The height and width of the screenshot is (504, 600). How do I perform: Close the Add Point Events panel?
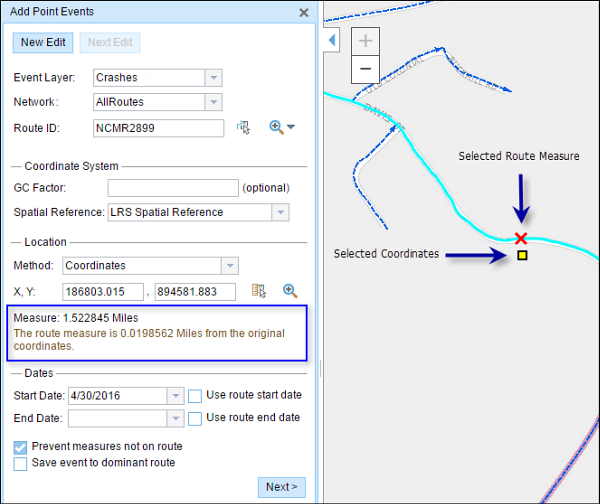304,13
